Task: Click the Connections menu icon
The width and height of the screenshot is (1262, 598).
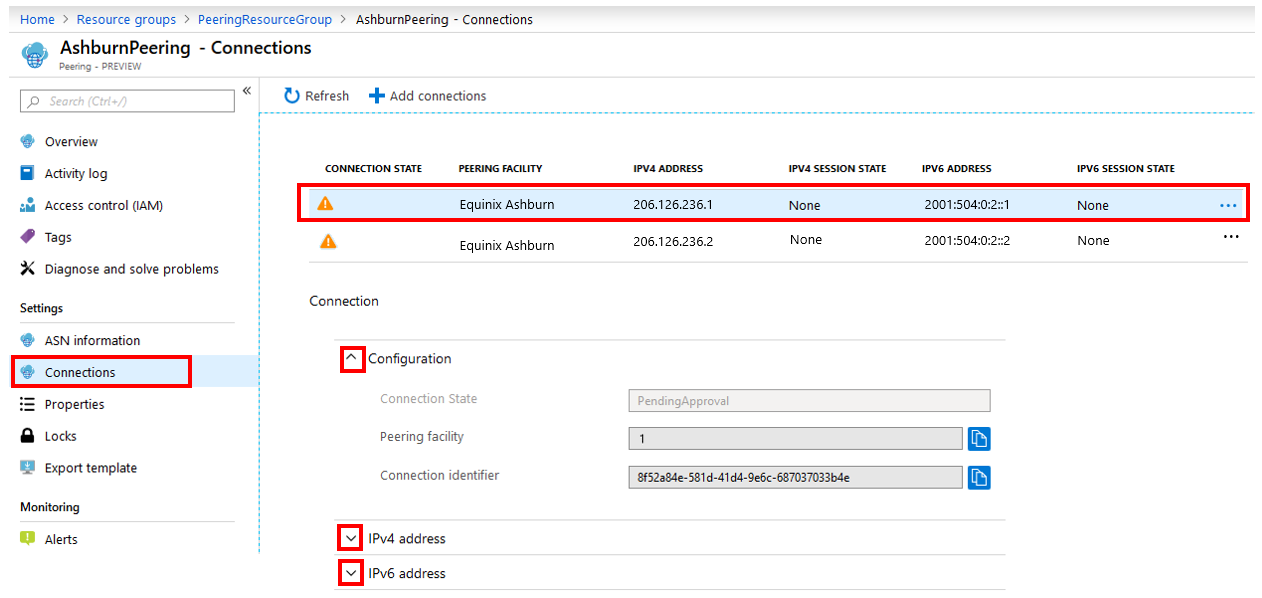Action: click(x=28, y=372)
